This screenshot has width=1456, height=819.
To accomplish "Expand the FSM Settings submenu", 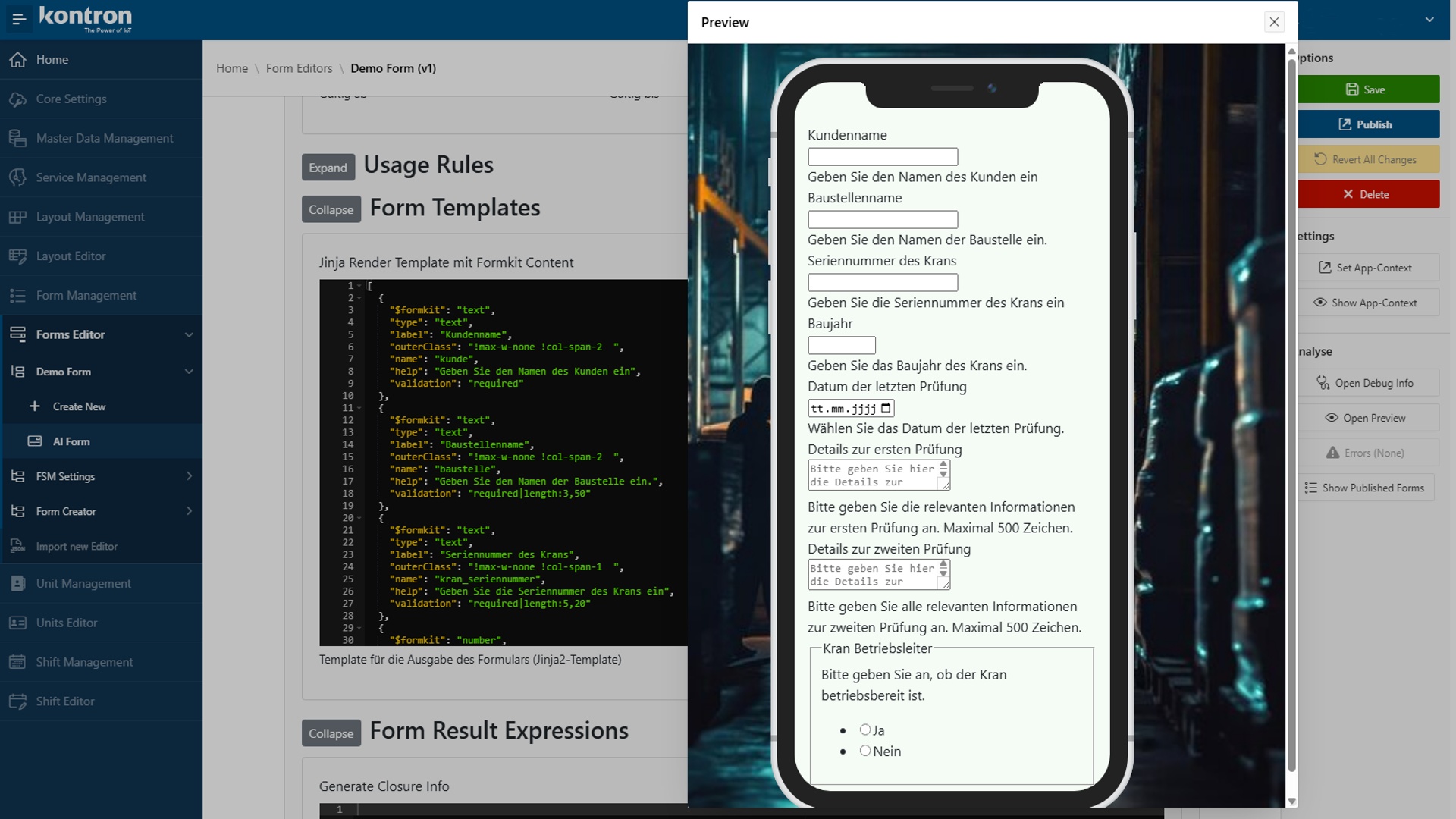I will pyautogui.click(x=189, y=476).
